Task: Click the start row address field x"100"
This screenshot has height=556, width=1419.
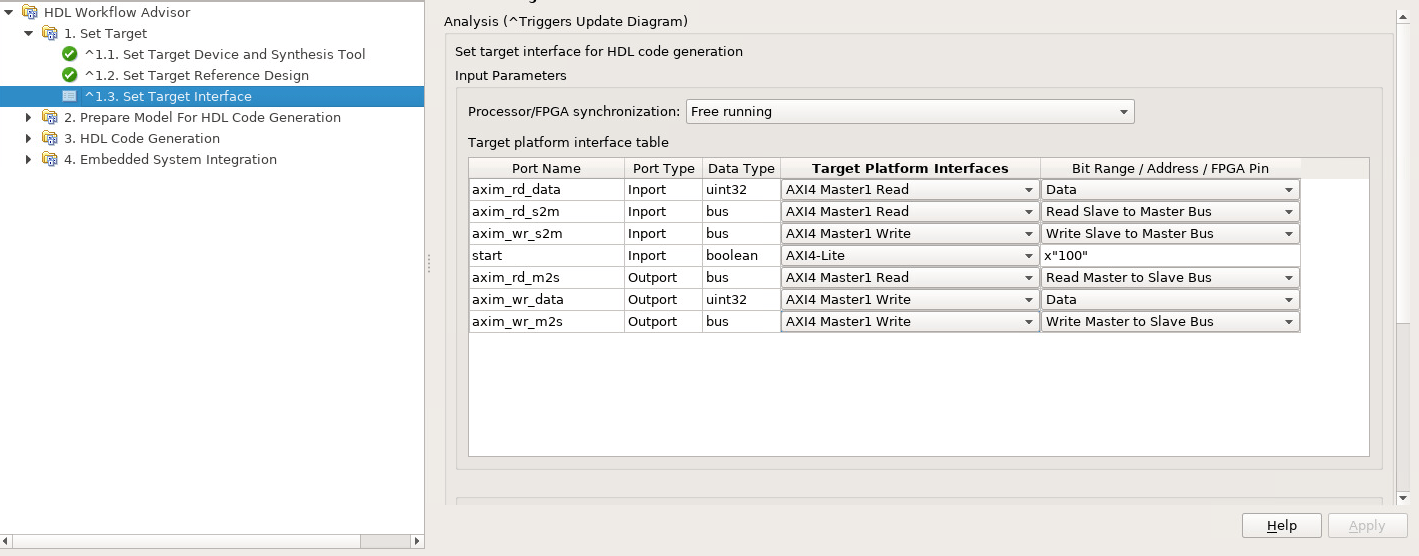Action: 1169,256
